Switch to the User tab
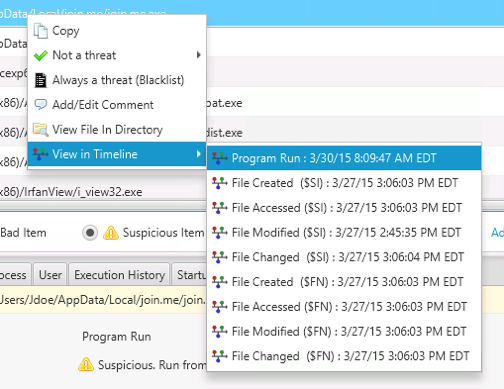 [50, 275]
